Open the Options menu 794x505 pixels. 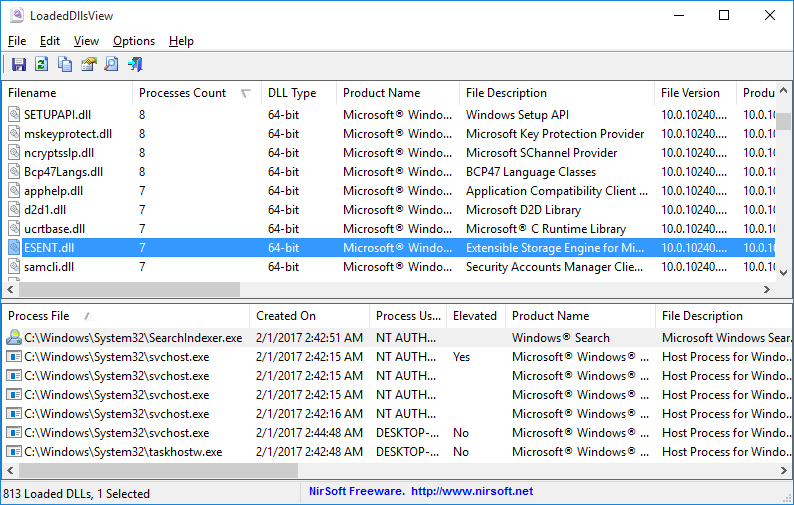[134, 41]
